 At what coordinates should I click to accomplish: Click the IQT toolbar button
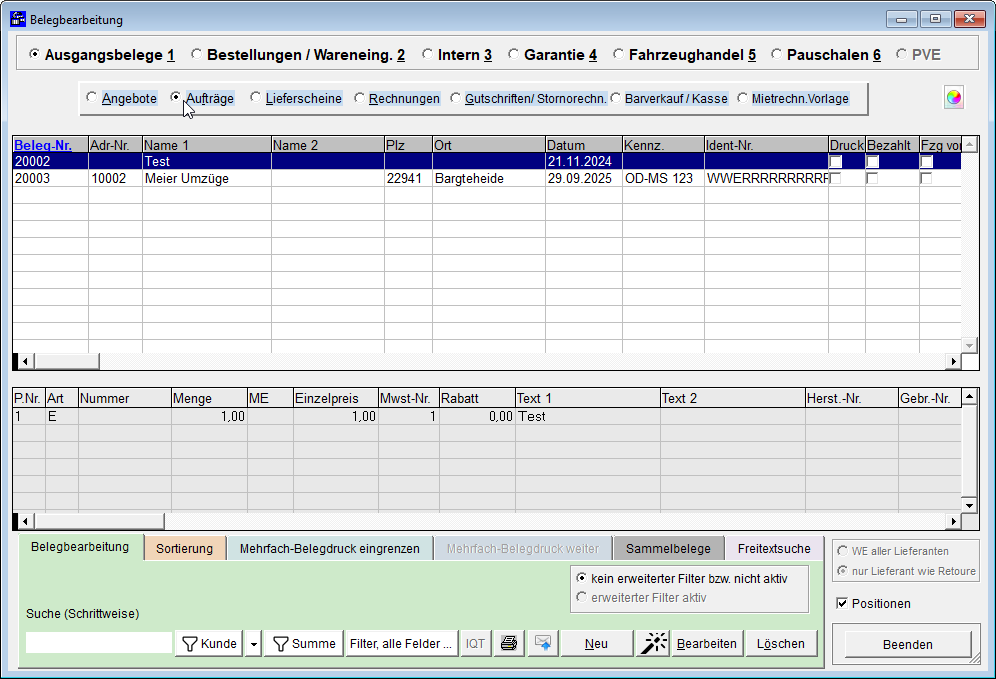point(475,643)
